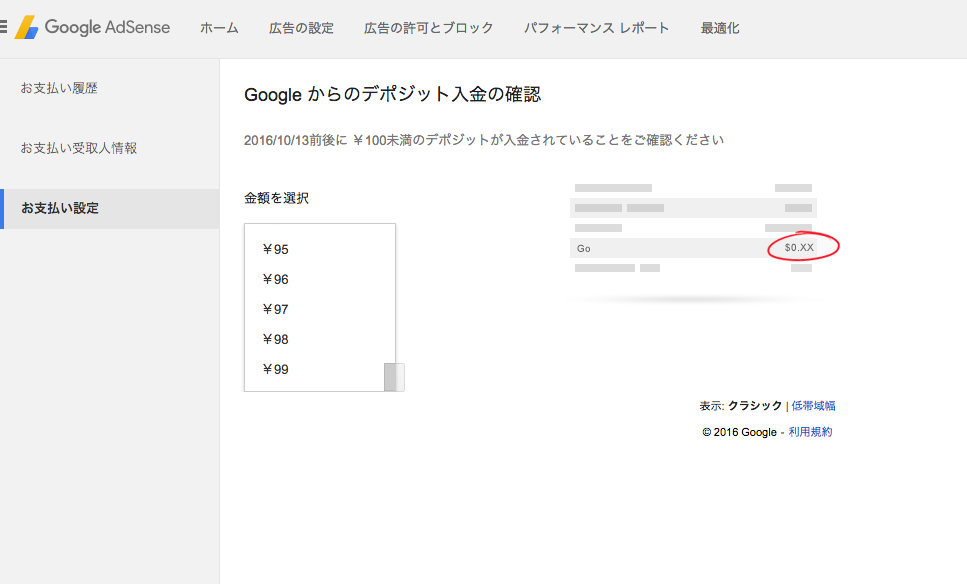
Task: Click the © 2016 Google copyright text
Action: click(x=739, y=432)
